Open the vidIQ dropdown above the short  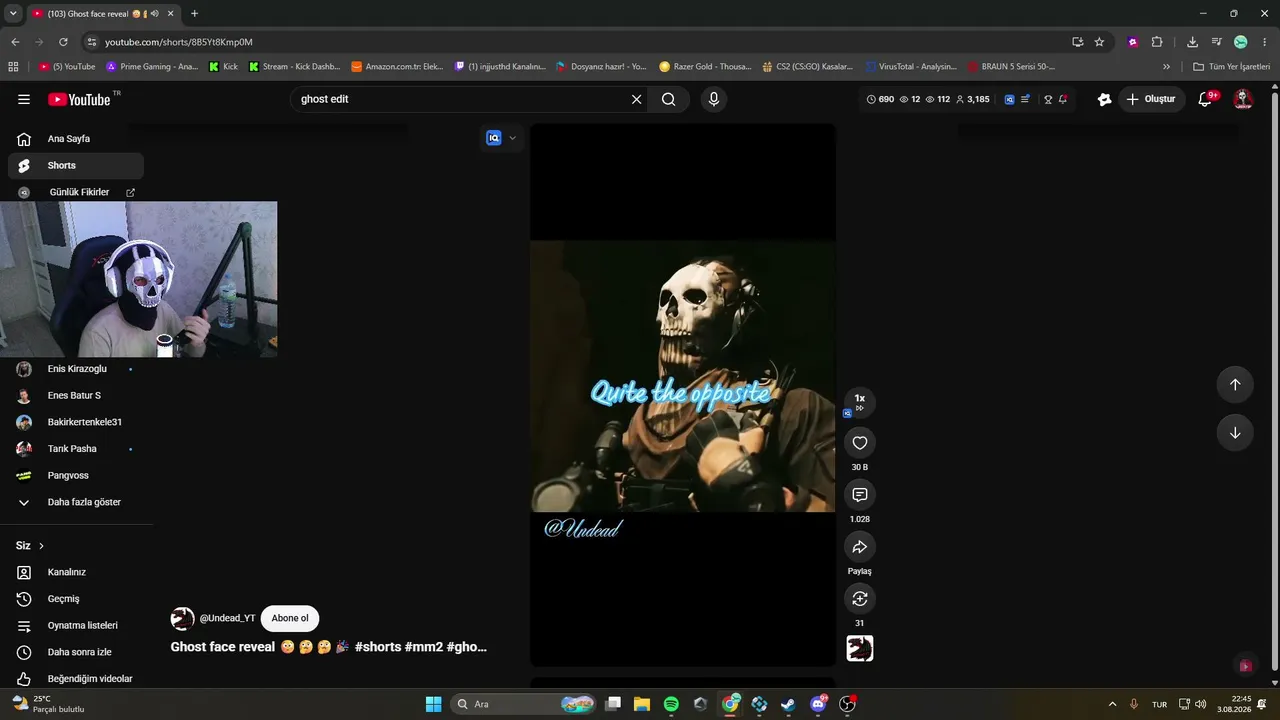[x=502, y=138]
